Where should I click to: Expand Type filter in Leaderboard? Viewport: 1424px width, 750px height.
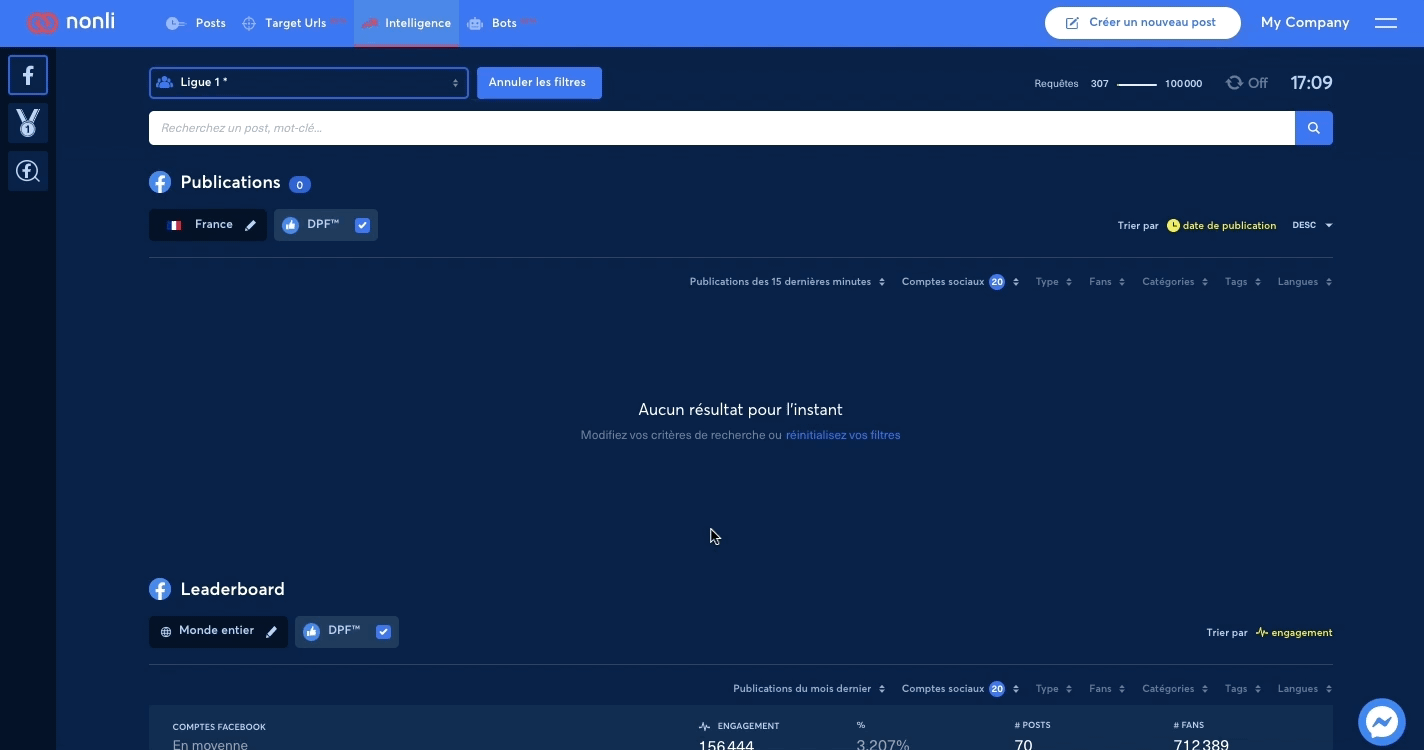click(1053, 689)
